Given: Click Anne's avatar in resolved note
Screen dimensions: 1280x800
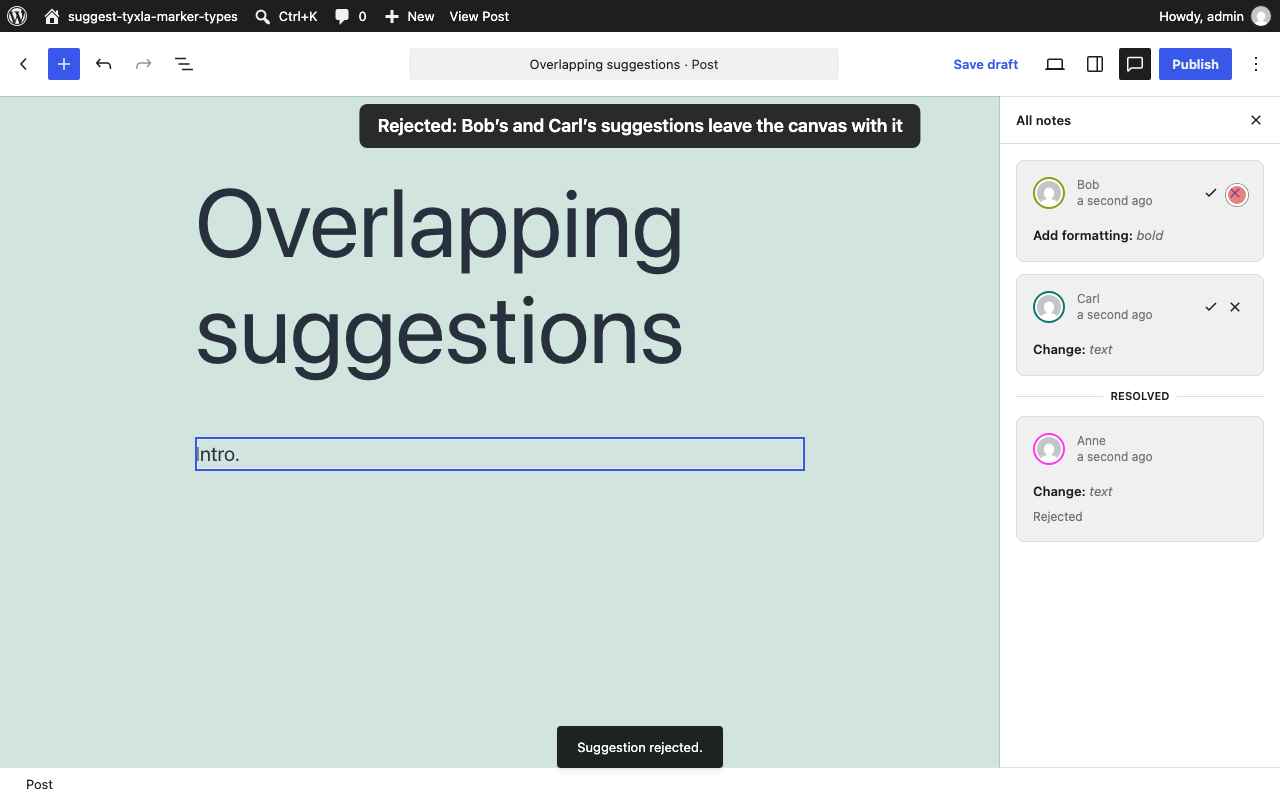Looking at the screenshot, I should pos(1049,449).
